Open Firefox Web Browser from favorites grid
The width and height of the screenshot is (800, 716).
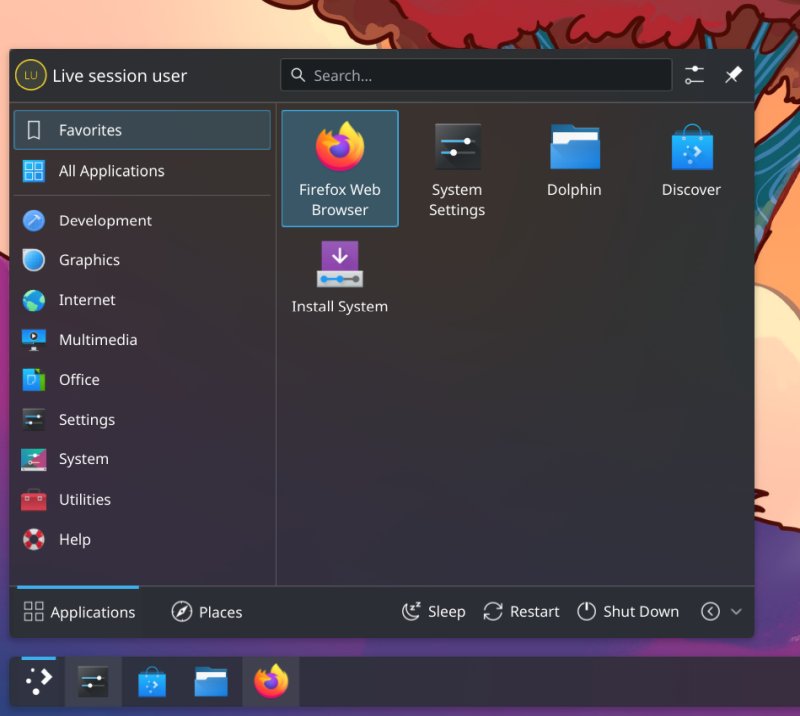pos(339,168)
